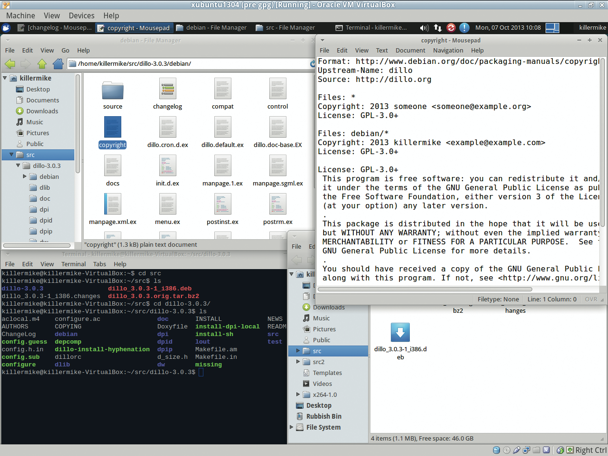Select the postinst.ex file
The height and width of the screenshot is (456, 608).
click(x=223, y=204)
